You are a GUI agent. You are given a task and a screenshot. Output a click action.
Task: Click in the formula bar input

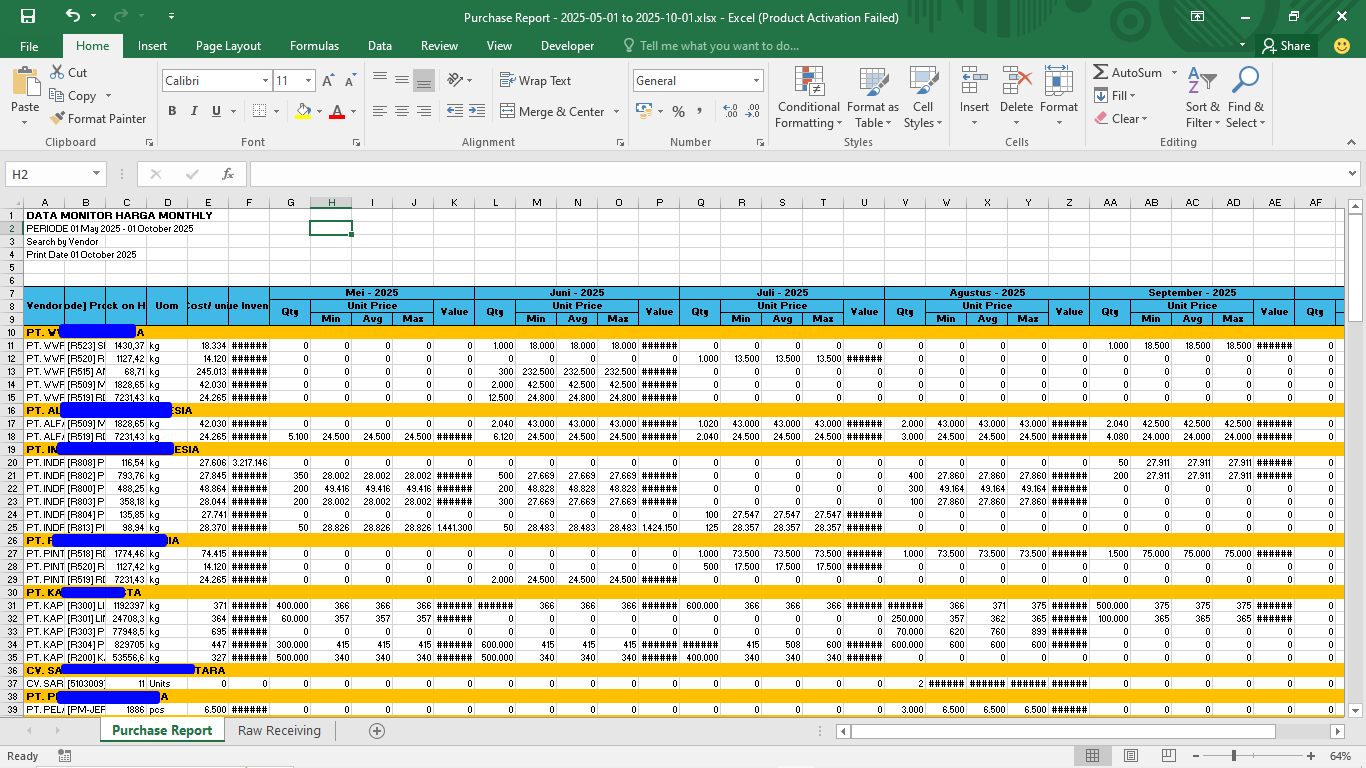click(797, 174)
